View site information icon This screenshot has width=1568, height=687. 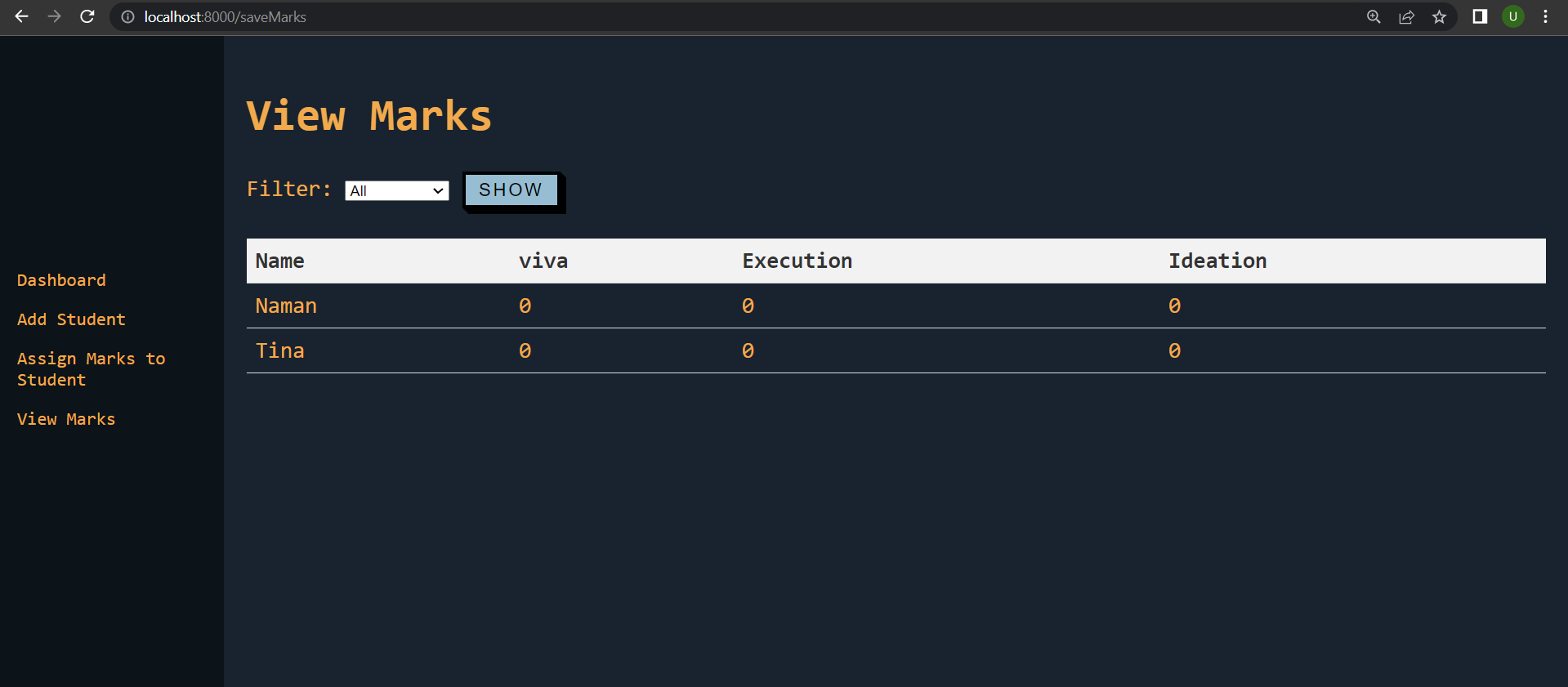tap(127, 16)
